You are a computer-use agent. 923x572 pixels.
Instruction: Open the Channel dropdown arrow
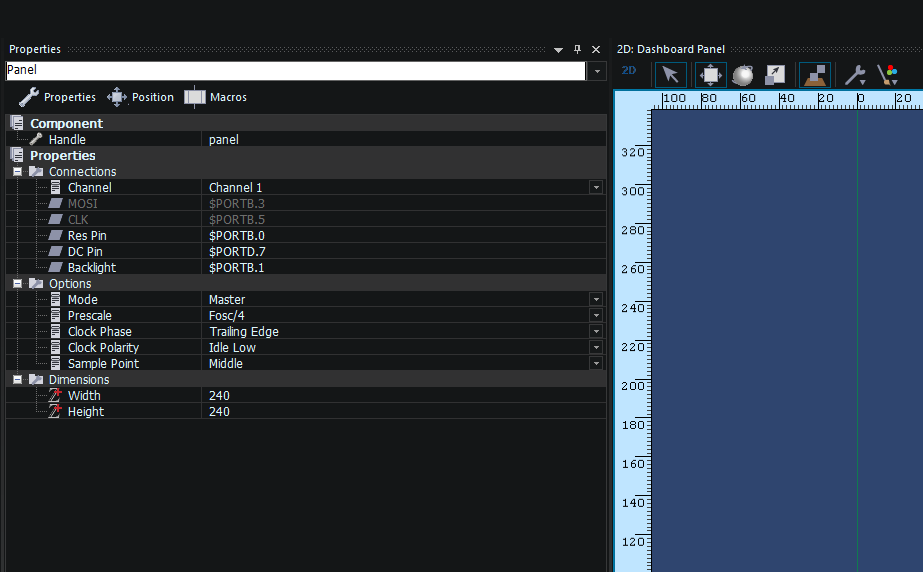tap(596, 188)
